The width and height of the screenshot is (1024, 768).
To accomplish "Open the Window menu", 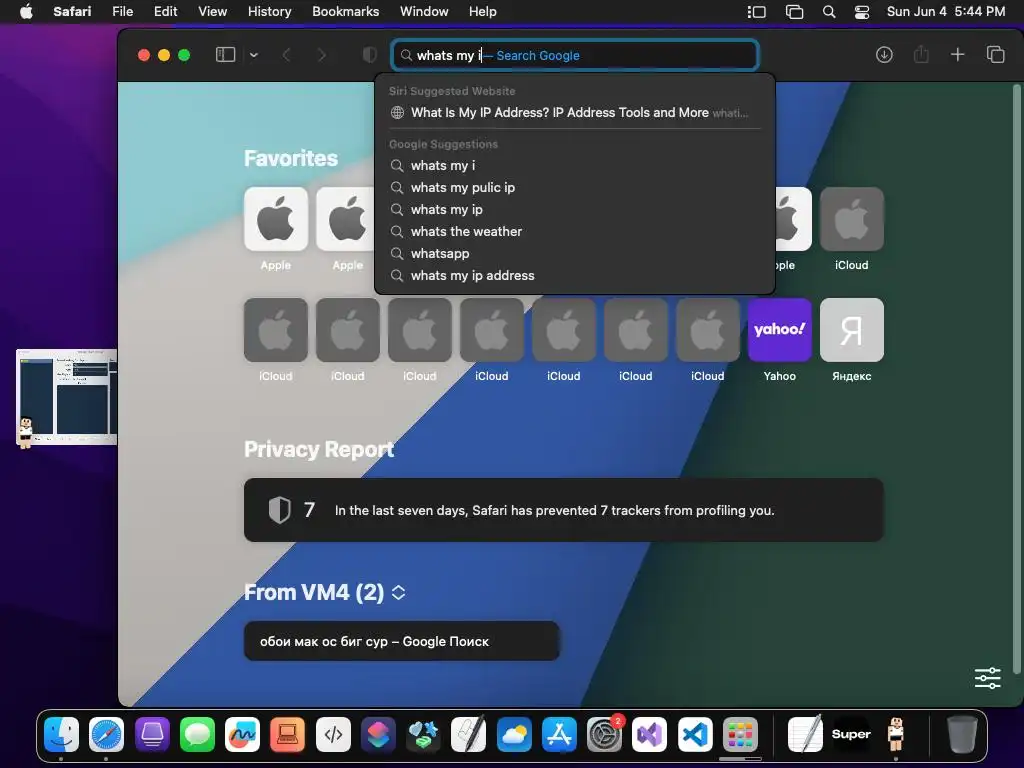I will tap(424, 11).
